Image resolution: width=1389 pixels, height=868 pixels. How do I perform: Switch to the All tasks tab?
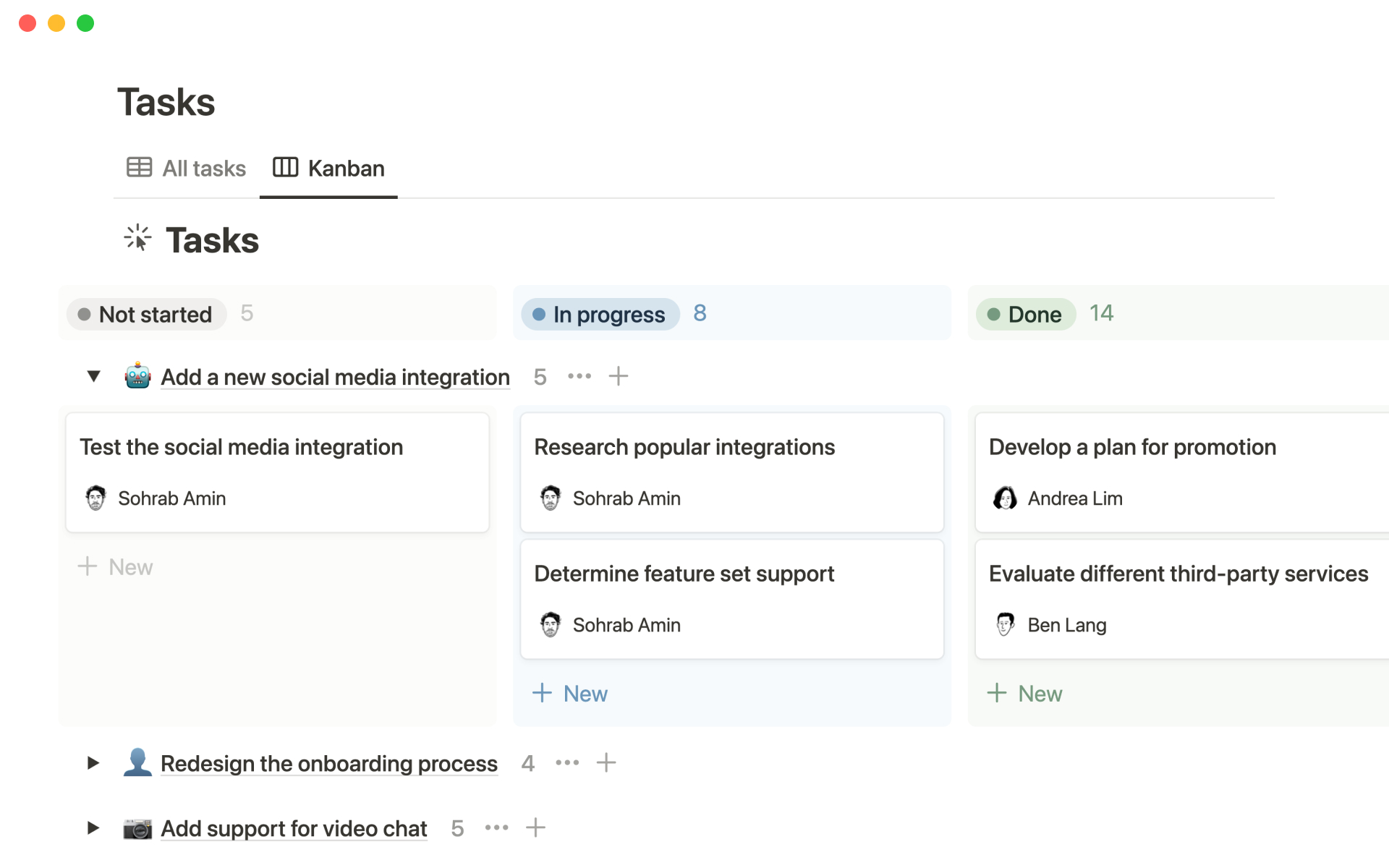click(187, 169)
